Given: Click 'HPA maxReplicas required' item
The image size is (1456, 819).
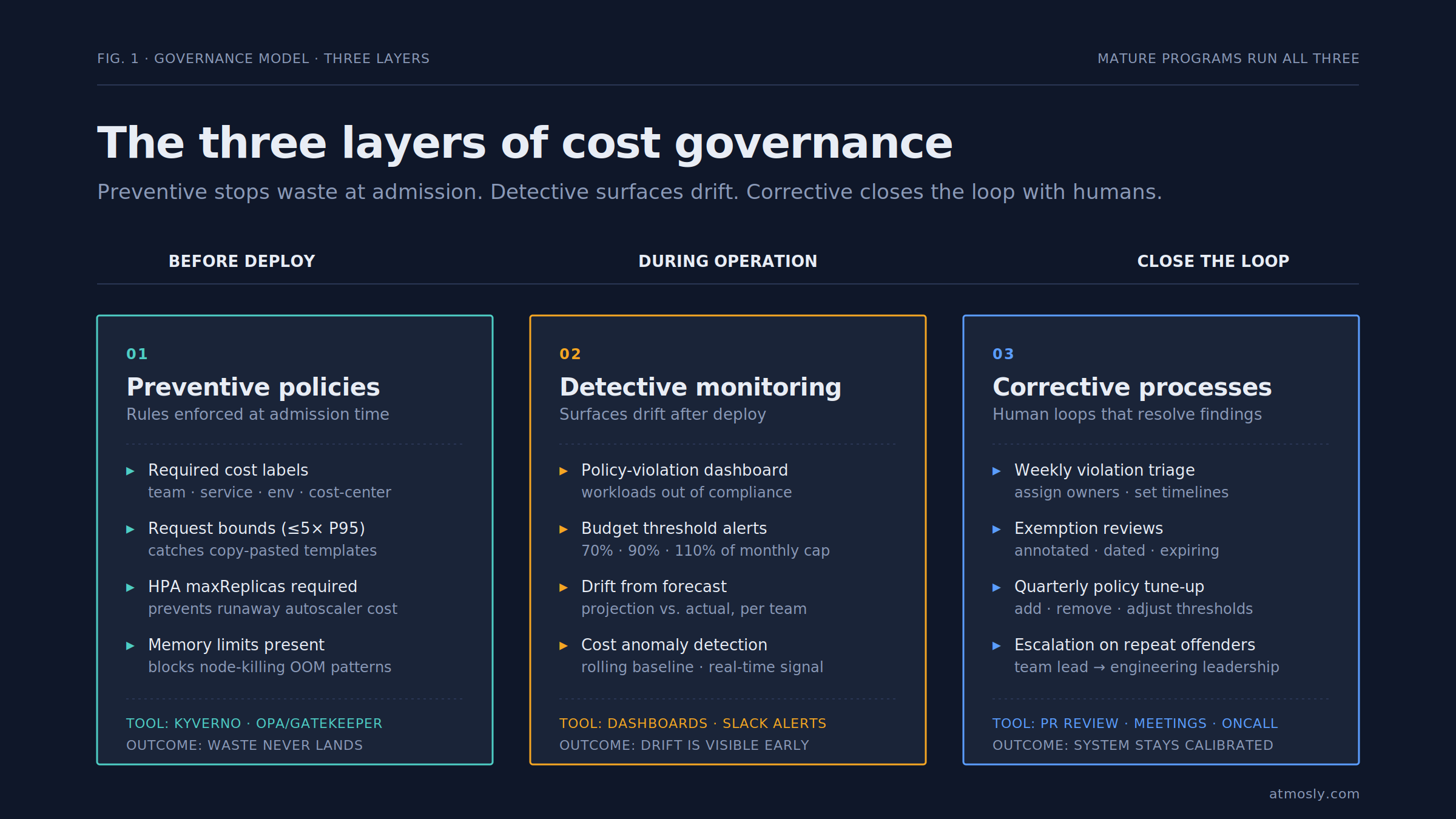Looking at the screenshot, I should click(252, 587).
